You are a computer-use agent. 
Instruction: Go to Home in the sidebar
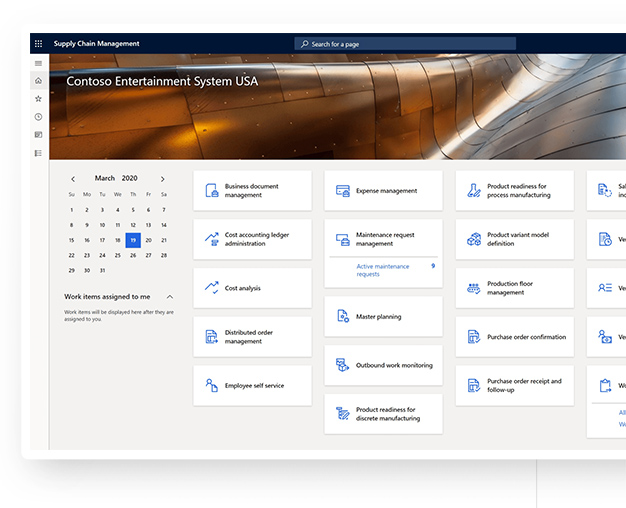click(38, 81)
